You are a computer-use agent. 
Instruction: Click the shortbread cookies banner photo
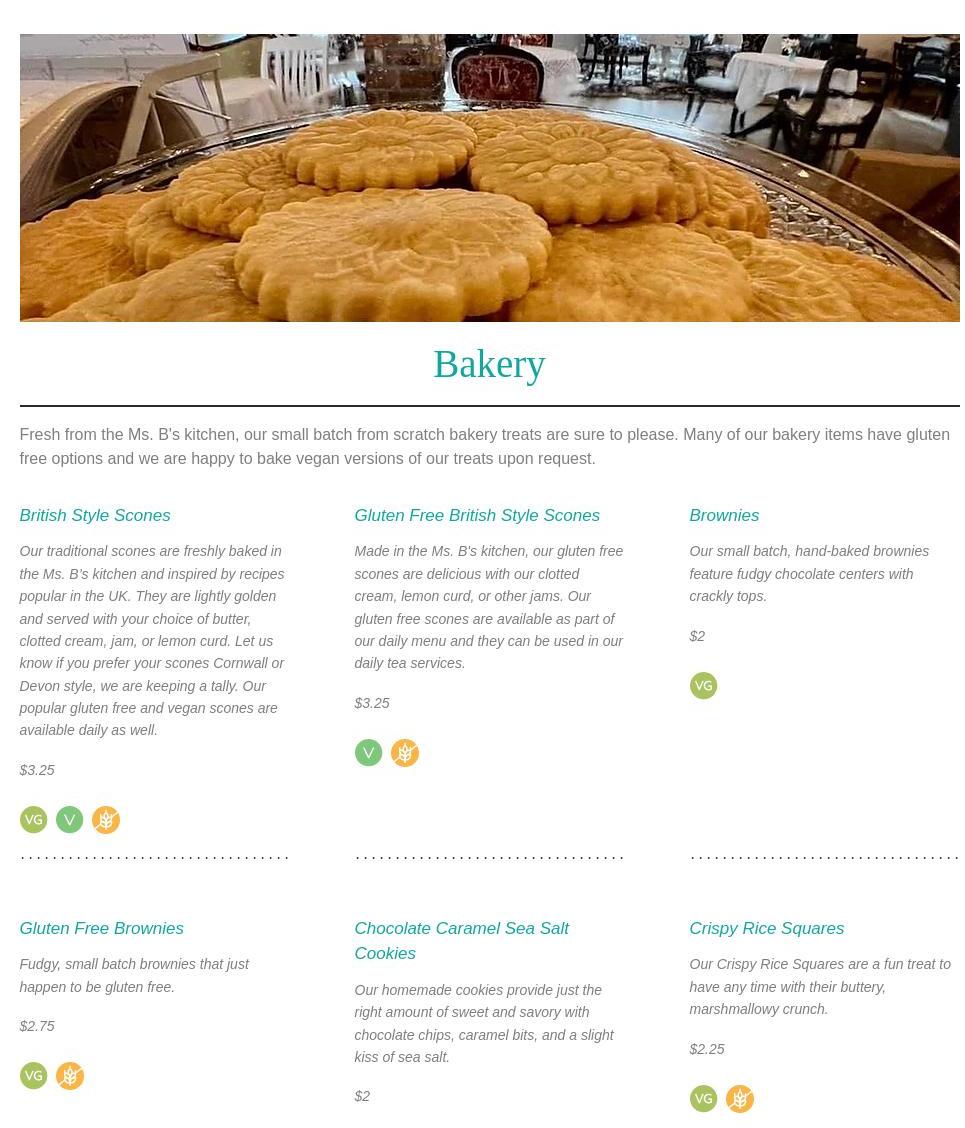[489, 177]
